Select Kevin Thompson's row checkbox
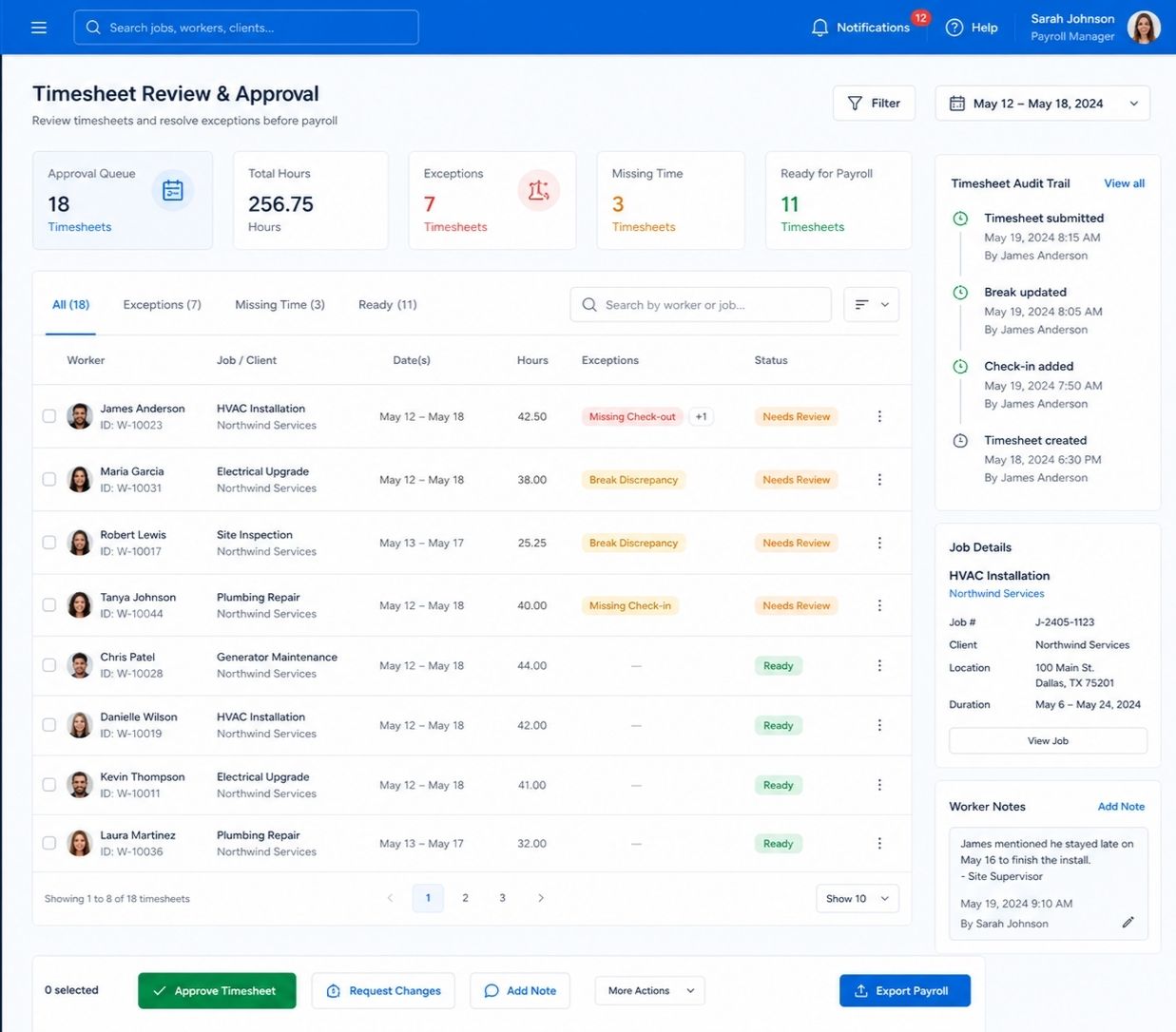The image size is (1176, 1032). point(49,785)
